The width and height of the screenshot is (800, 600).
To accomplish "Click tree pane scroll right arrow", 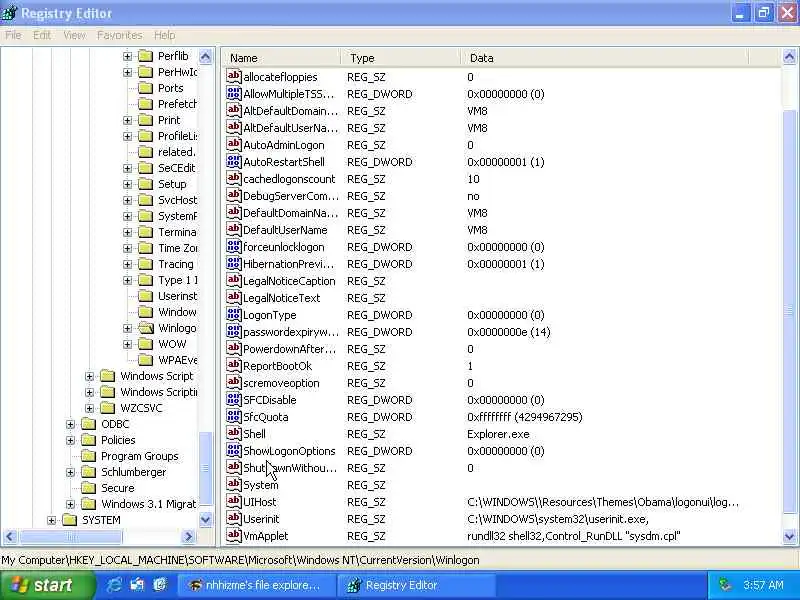I will 189,536.
